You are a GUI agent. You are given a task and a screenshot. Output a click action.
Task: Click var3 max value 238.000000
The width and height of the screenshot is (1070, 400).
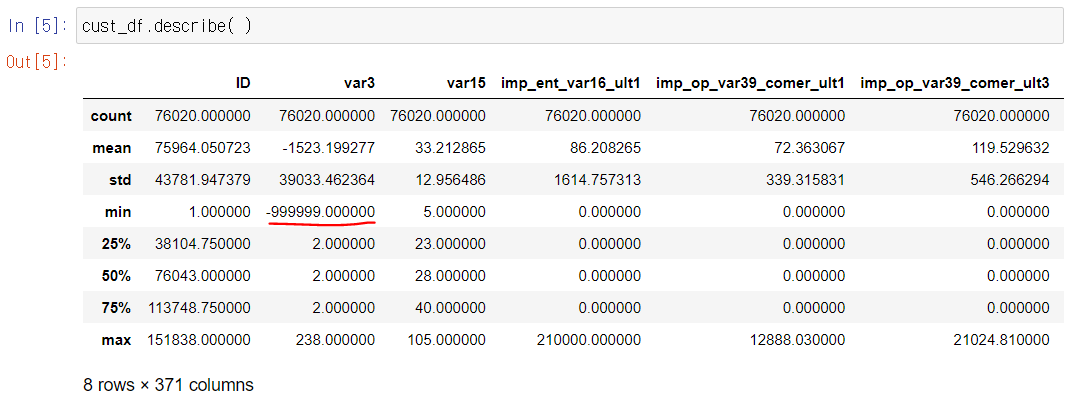click(337, 341)
